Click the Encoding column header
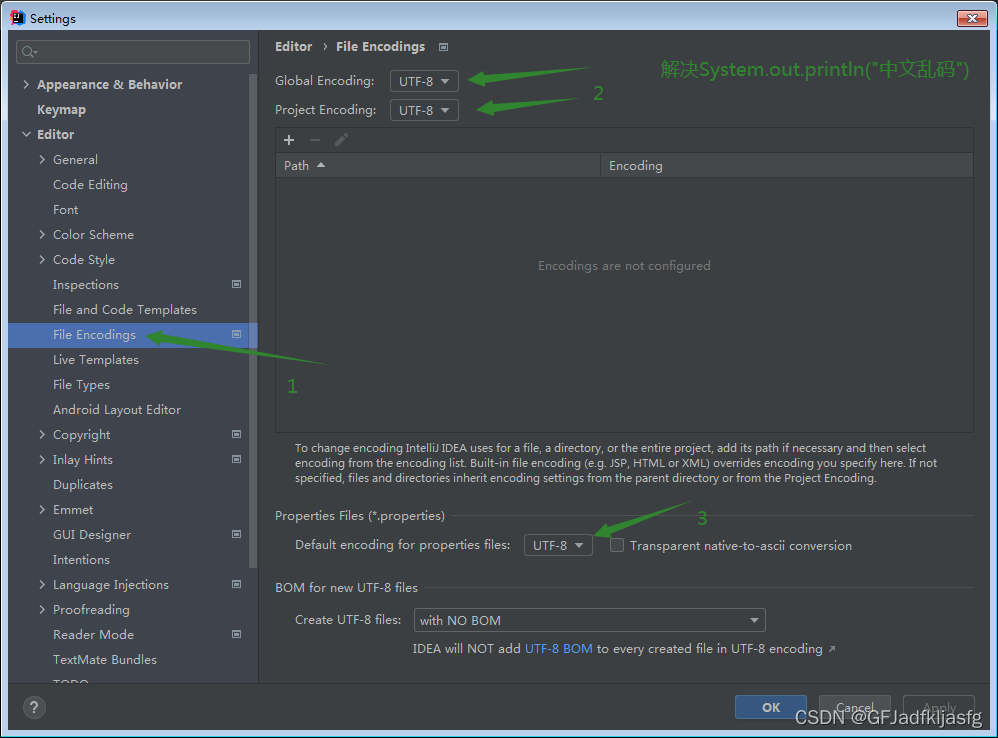Screen dimensions: 998x738 point(787,165)
